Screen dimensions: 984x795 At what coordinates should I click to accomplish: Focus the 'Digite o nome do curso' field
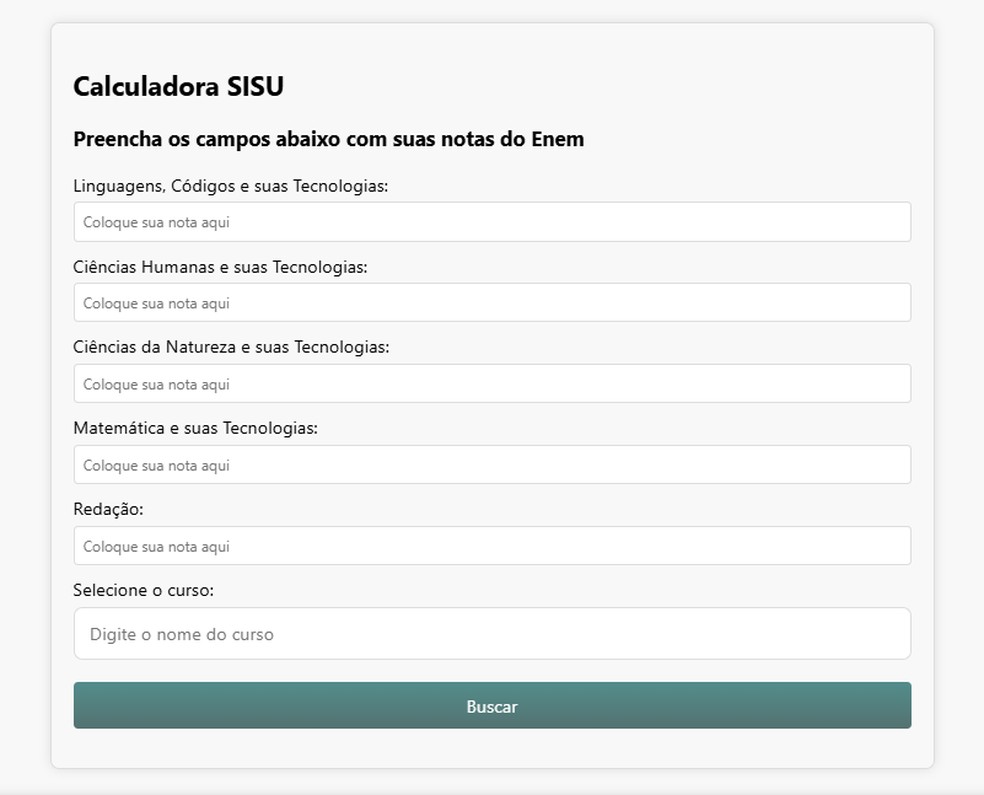[x=492, y=633]
